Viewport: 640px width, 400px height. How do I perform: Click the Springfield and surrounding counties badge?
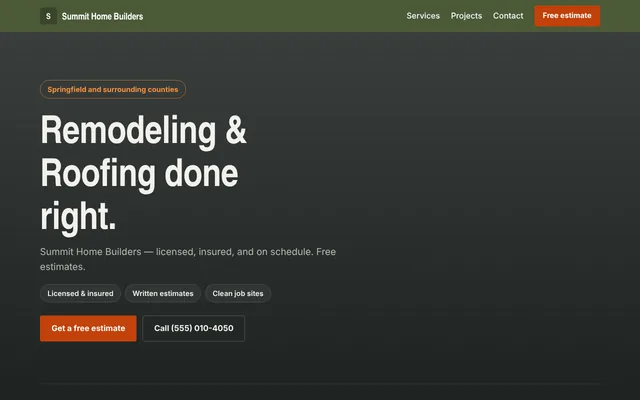click(113, 89)
